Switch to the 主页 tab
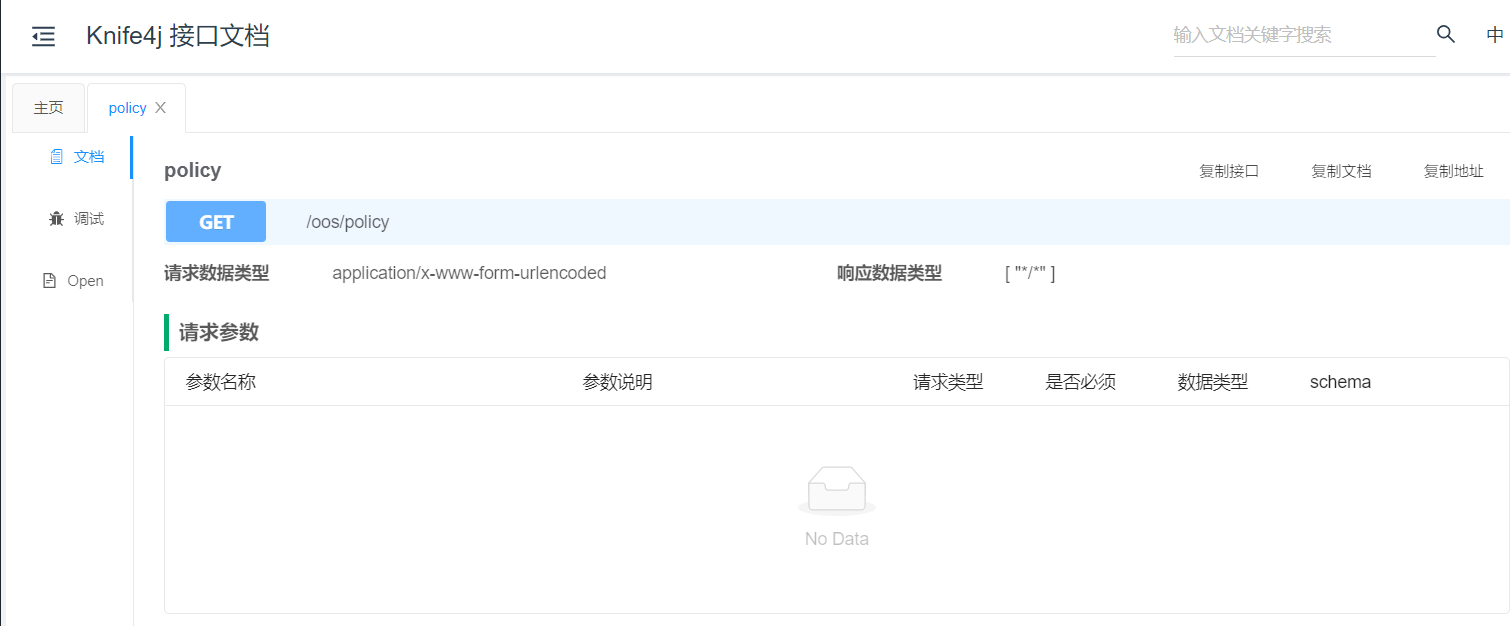The width and height of the screenshot is (1510, 626). pyautogui.click(x=48, y=106)
